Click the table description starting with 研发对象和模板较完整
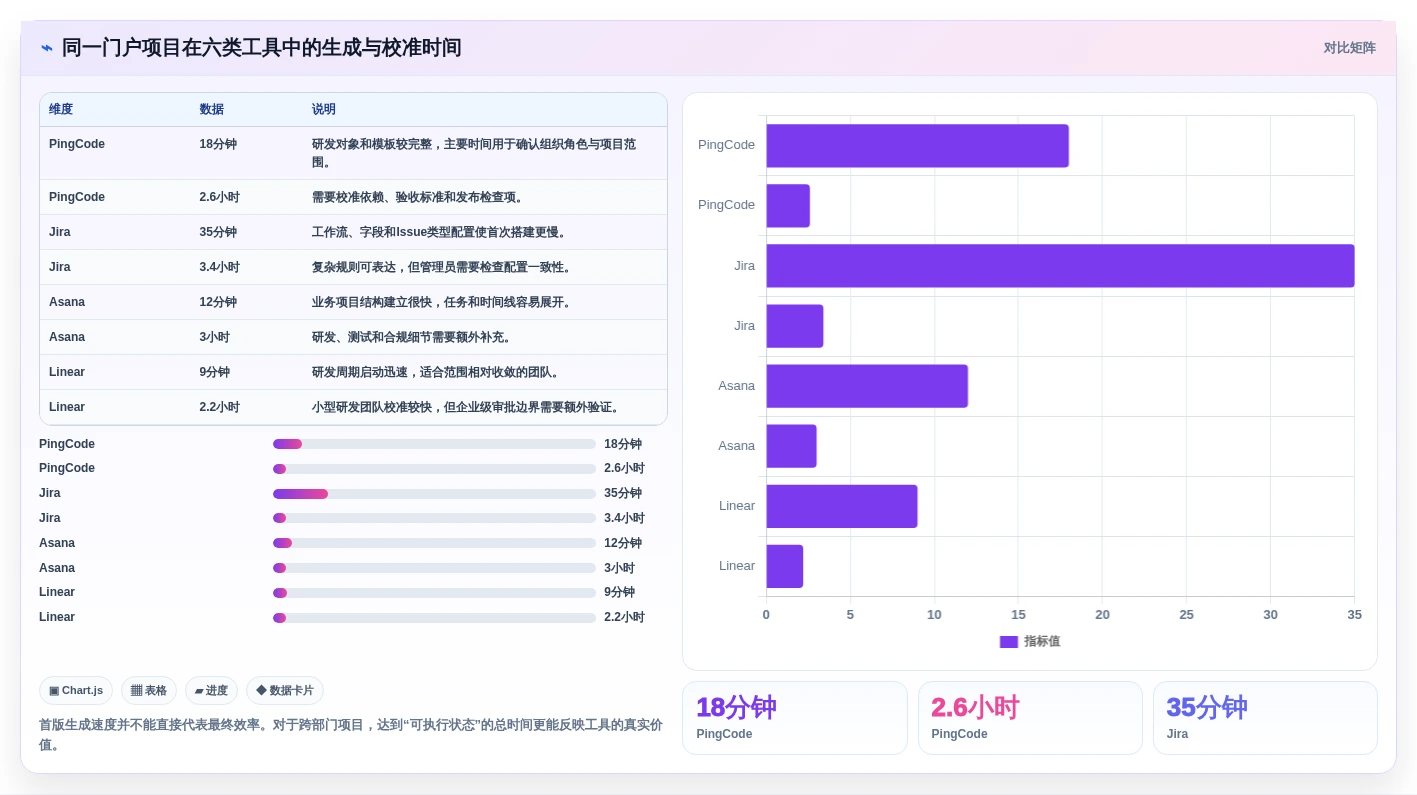The image size is (1417, 795). click(474, 153)
